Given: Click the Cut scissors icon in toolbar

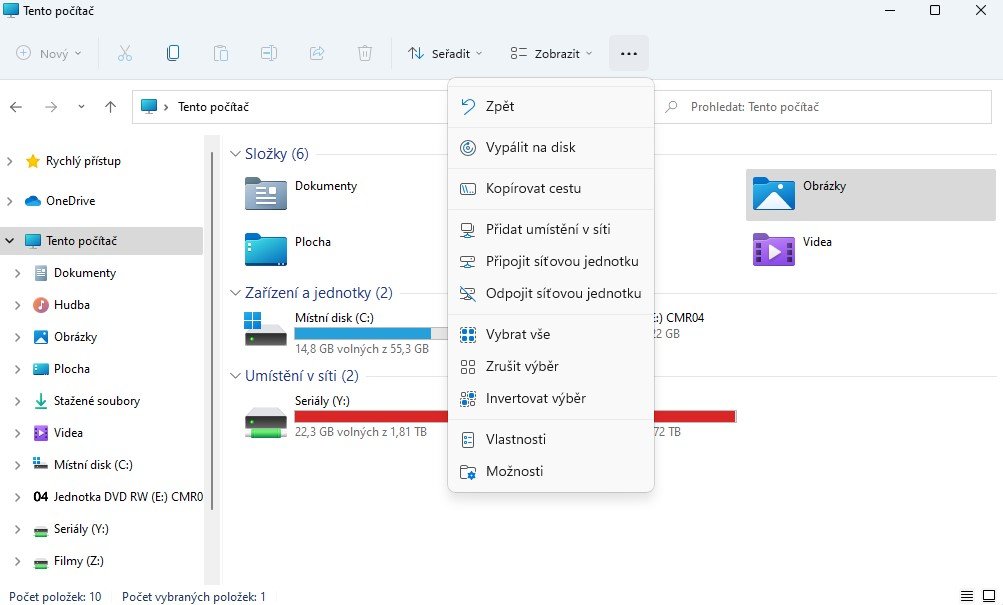Looking at the screenshot, I should pyautogui.click(x=125, y=53).
